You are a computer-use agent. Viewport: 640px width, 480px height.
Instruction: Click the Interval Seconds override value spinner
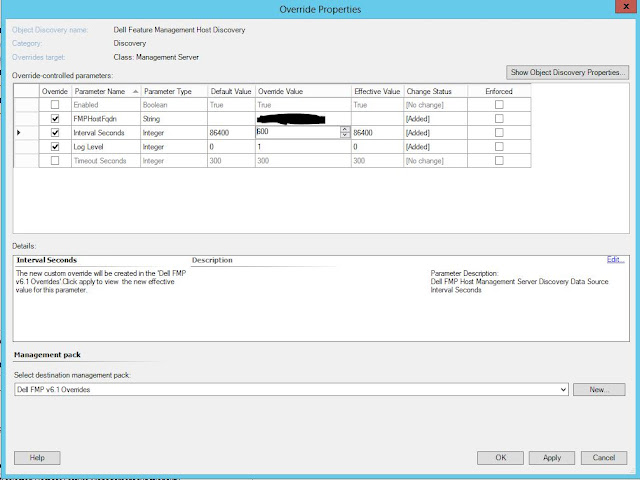pos(345,132)
